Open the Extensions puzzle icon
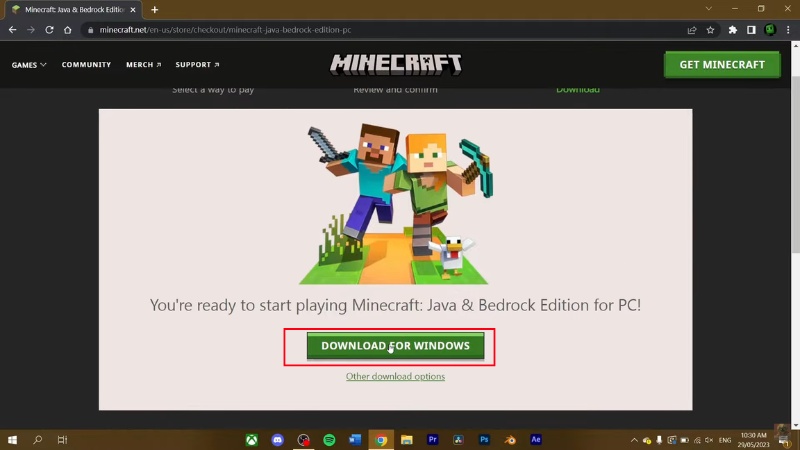Image resolution: width=800 pixels, height=450 pixels. [733, 30]
